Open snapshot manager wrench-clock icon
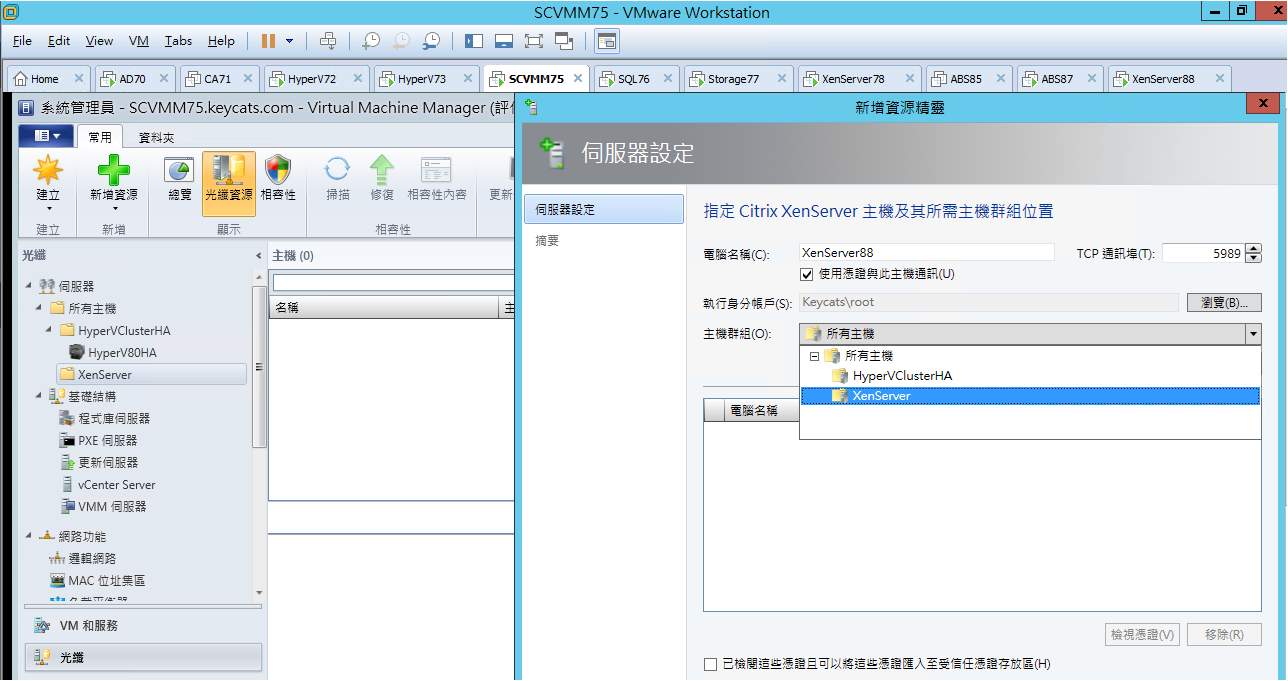 (431, 41)
